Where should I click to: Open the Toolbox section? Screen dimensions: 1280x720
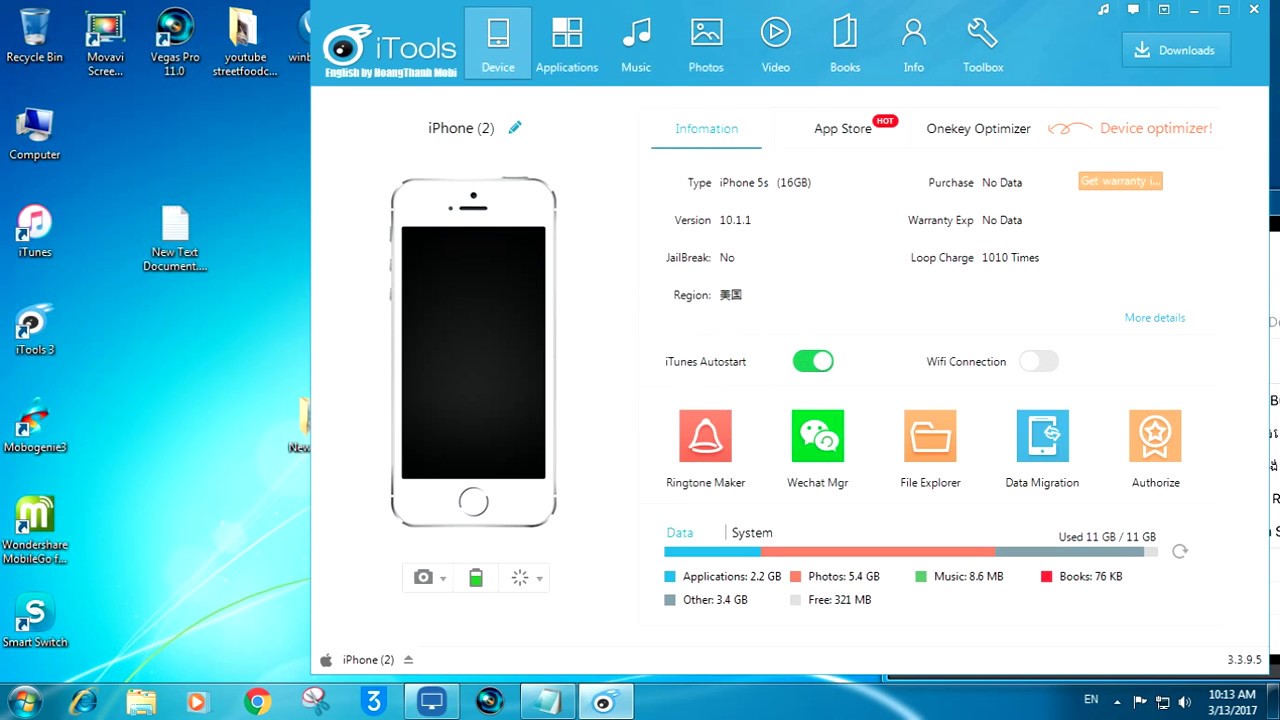coord(983,44)
